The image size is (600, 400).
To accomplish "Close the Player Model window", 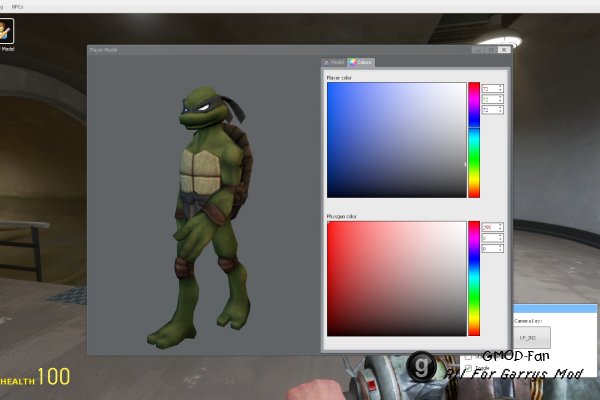I will coord(504,50).
